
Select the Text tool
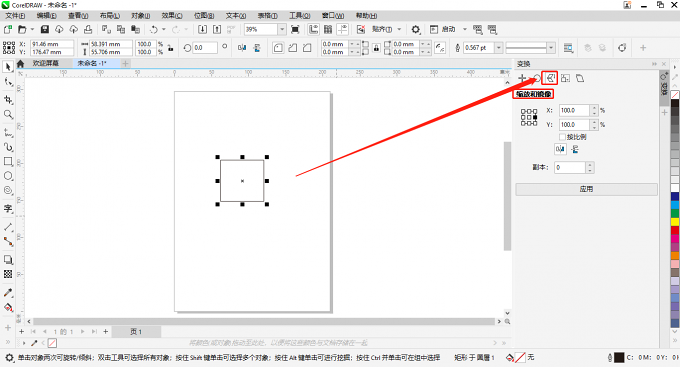pyautogui.click(x=8, y=208)
